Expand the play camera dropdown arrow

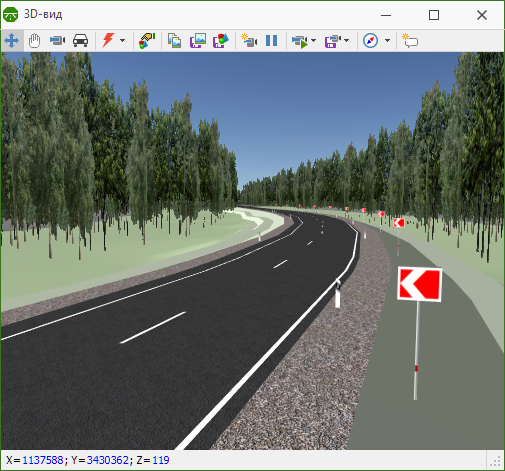click(313, 41)
